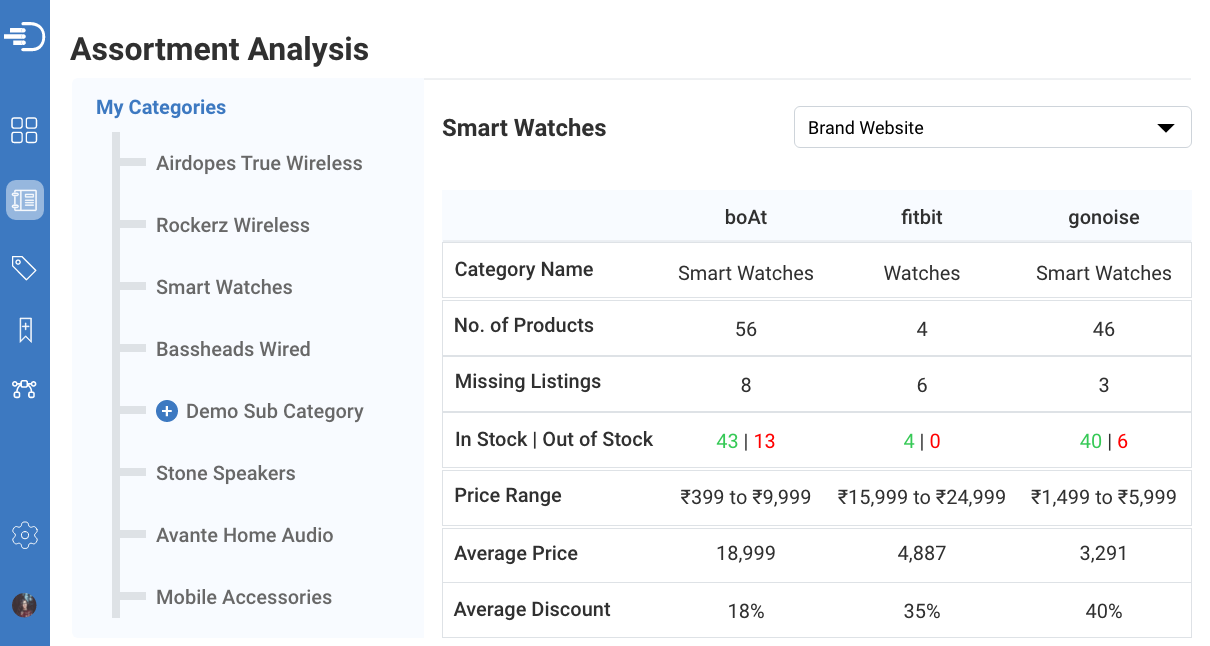Viewport: 1210px width, 646px height.
Task: Click the blue plus beside Demo Sub Category
Action: 166,411
